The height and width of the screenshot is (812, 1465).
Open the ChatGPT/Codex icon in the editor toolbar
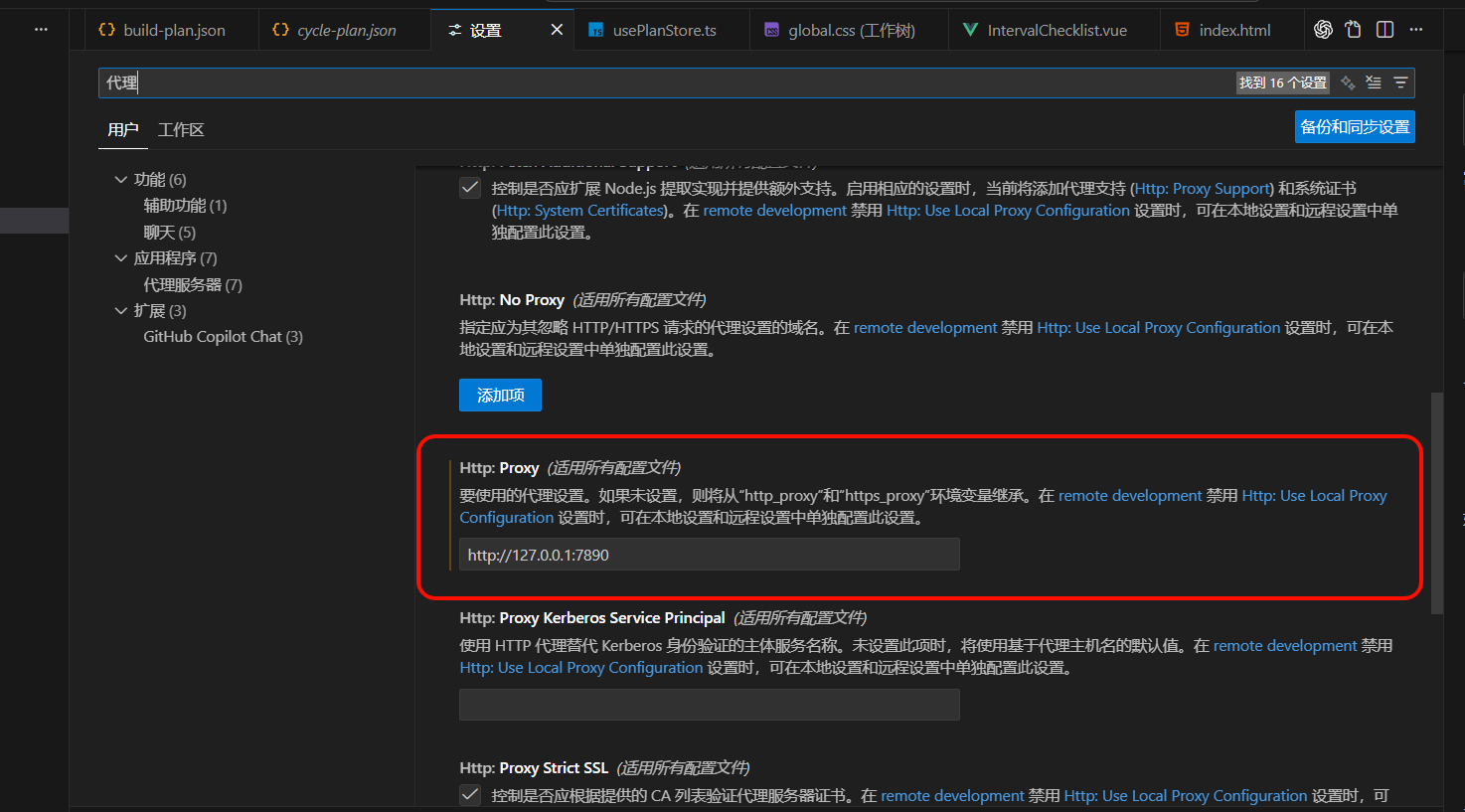point(1323,30)
